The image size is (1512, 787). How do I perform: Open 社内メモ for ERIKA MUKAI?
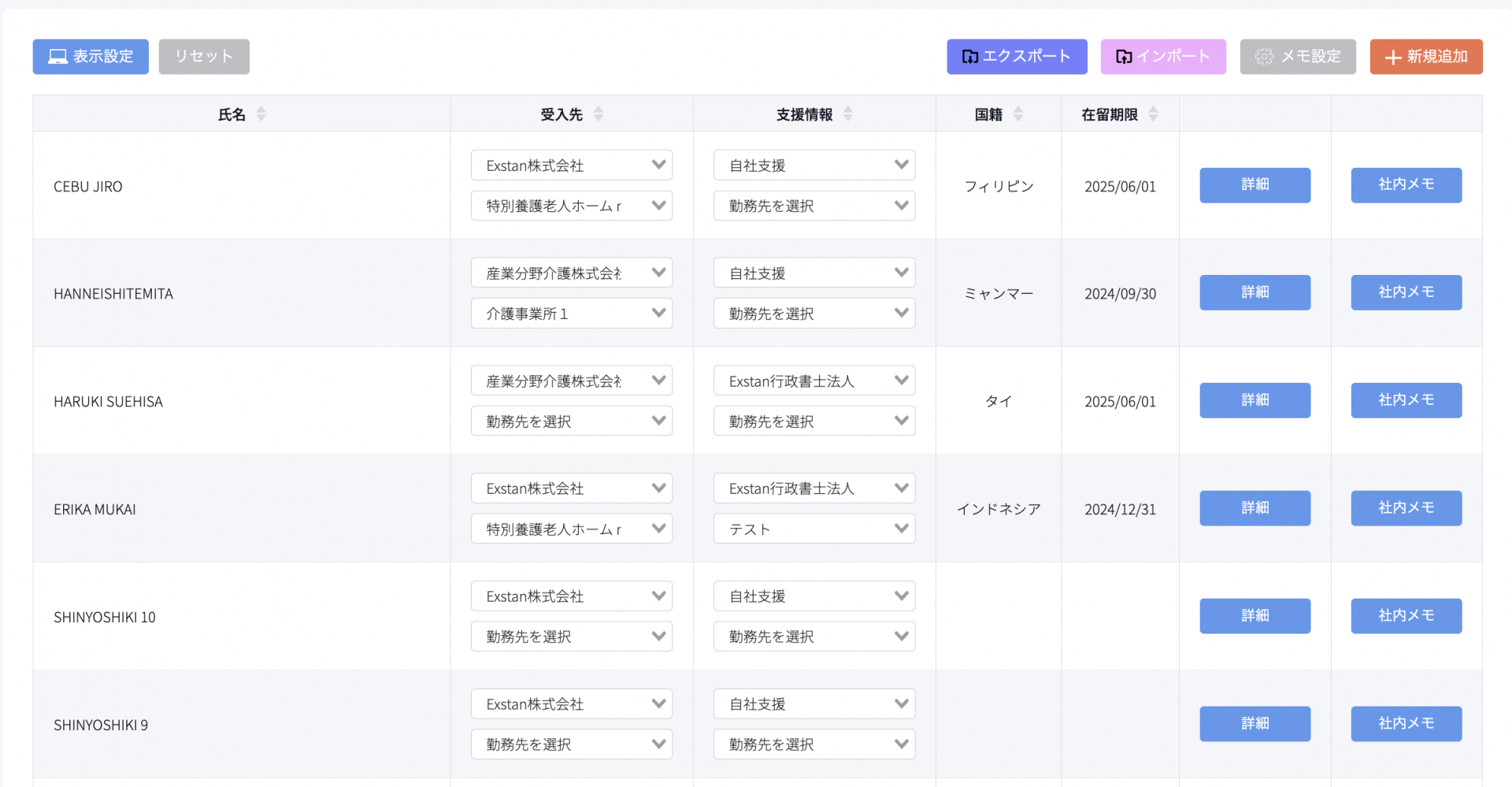[x=1406, y=508]
